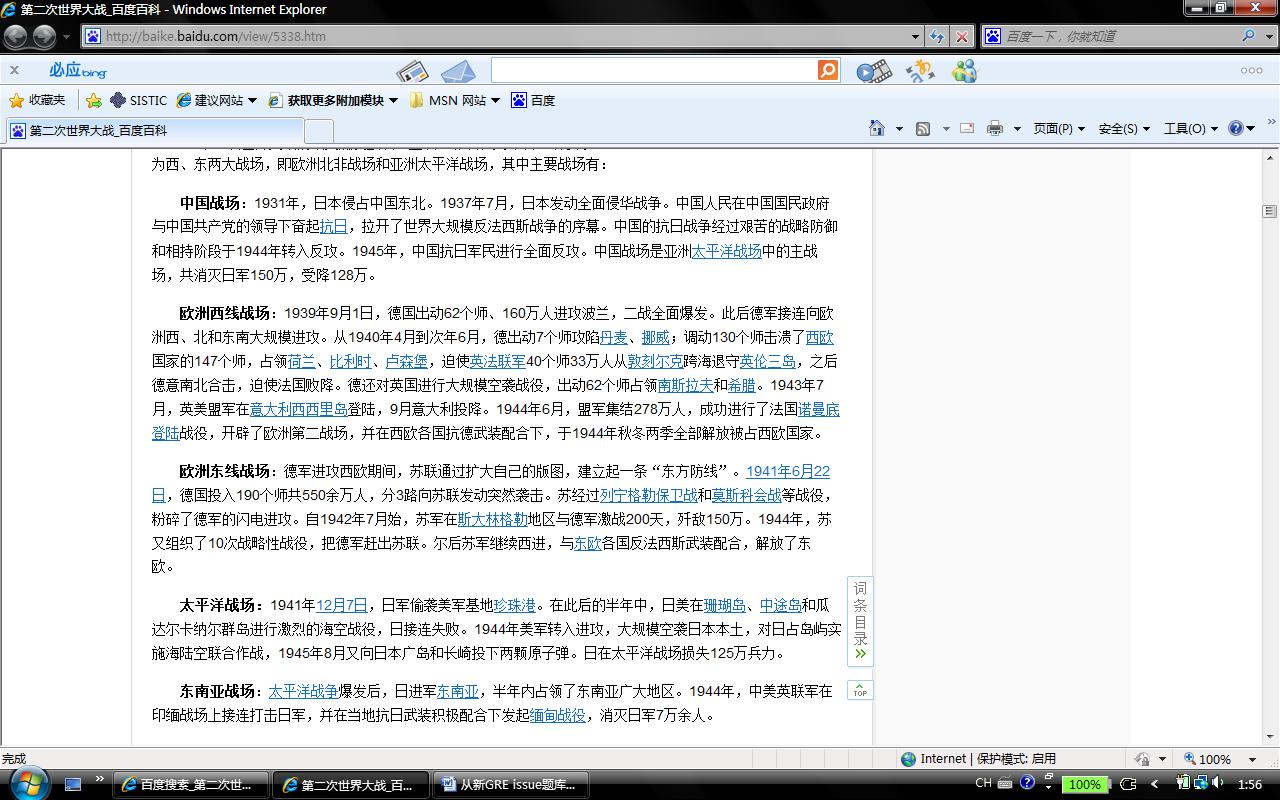Open the Bing toolbar Messenger people icon

click(x=964, y=71)
